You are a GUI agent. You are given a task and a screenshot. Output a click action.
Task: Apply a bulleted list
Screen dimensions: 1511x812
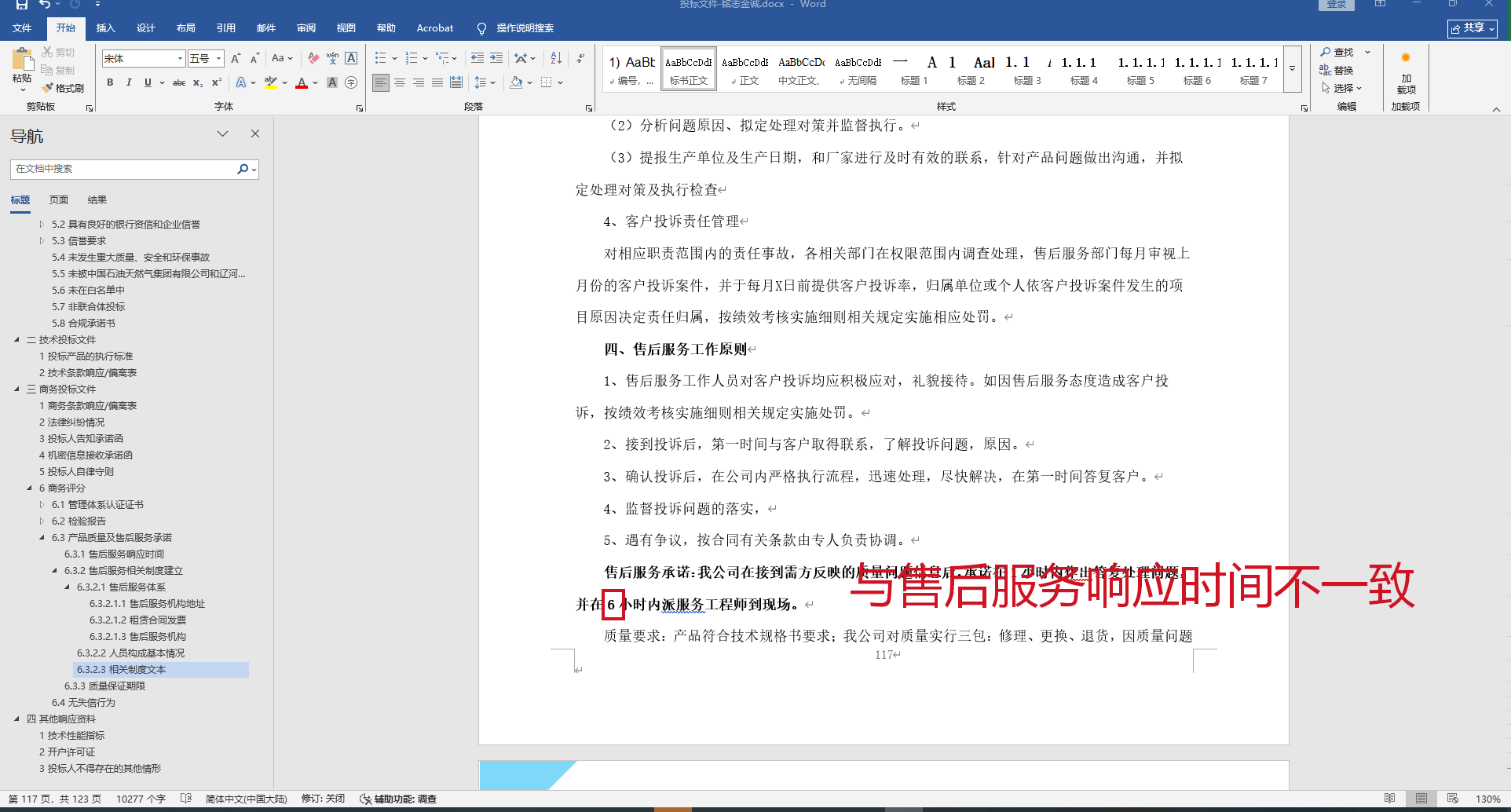pos(381,59)
